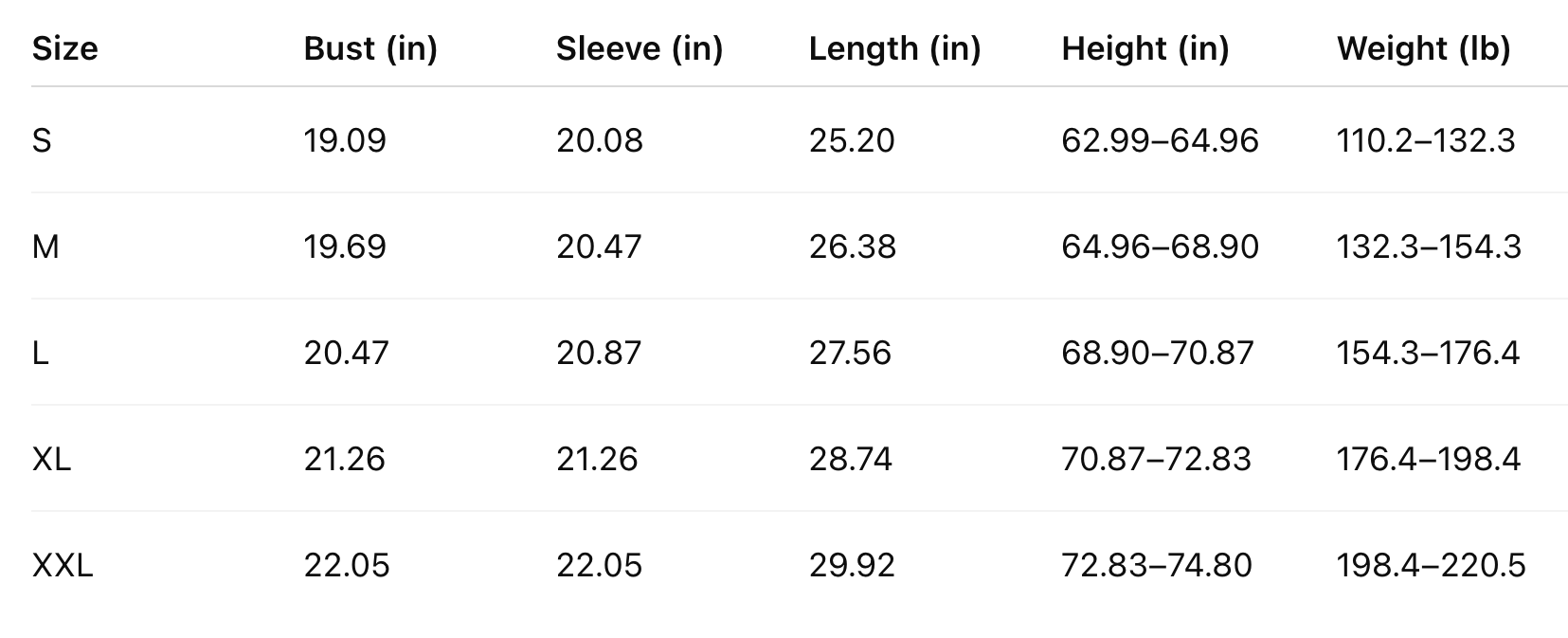1568x638 pixels.
Task: Select the XXL size row label
Action: point(63,565)
